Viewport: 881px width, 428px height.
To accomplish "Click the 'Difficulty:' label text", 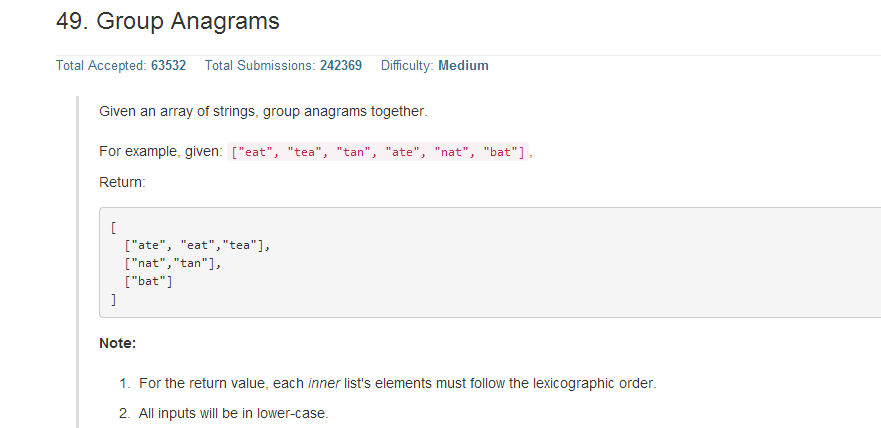I will point(407,66).
